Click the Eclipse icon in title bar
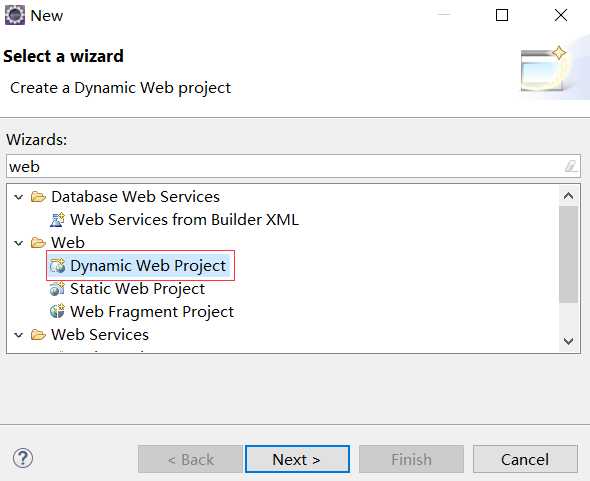590x481 pixels. pos(15,15)
